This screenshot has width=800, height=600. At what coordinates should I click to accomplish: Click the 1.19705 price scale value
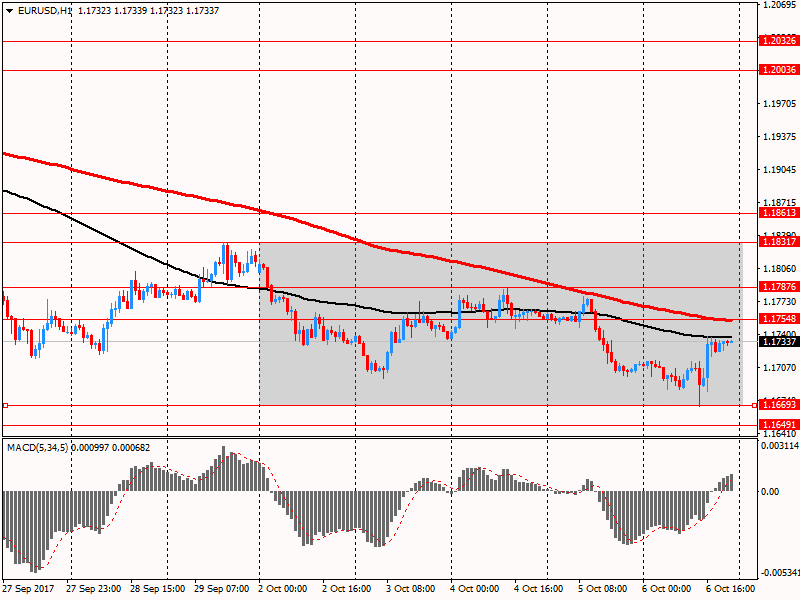(x=779, y=104)
